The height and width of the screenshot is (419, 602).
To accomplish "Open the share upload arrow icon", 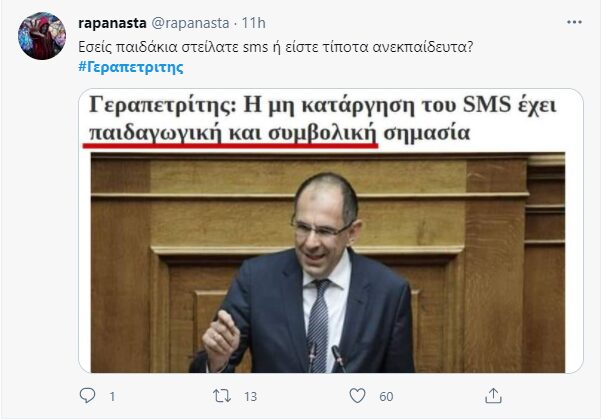I will click(493, 396).
